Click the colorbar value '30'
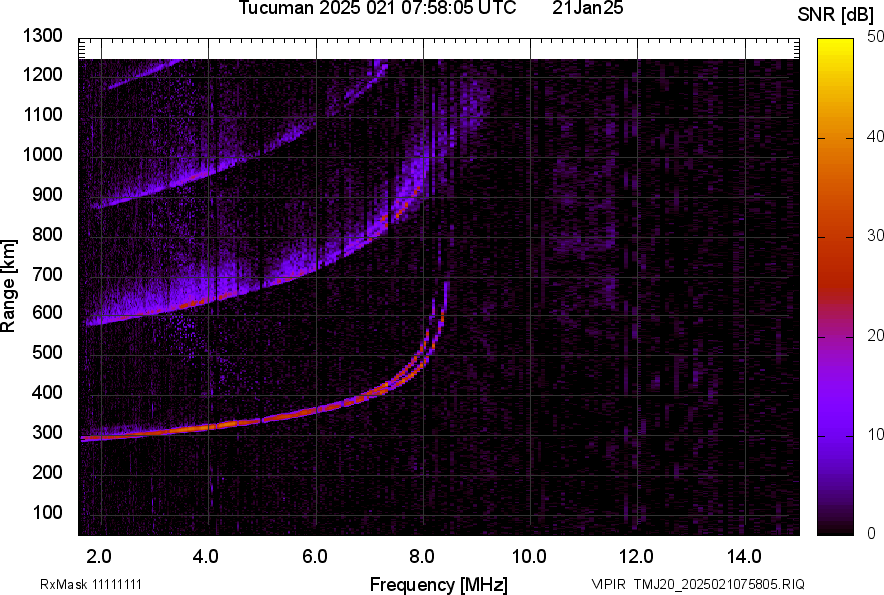This screenshot has width=884, height=595. 875,235
